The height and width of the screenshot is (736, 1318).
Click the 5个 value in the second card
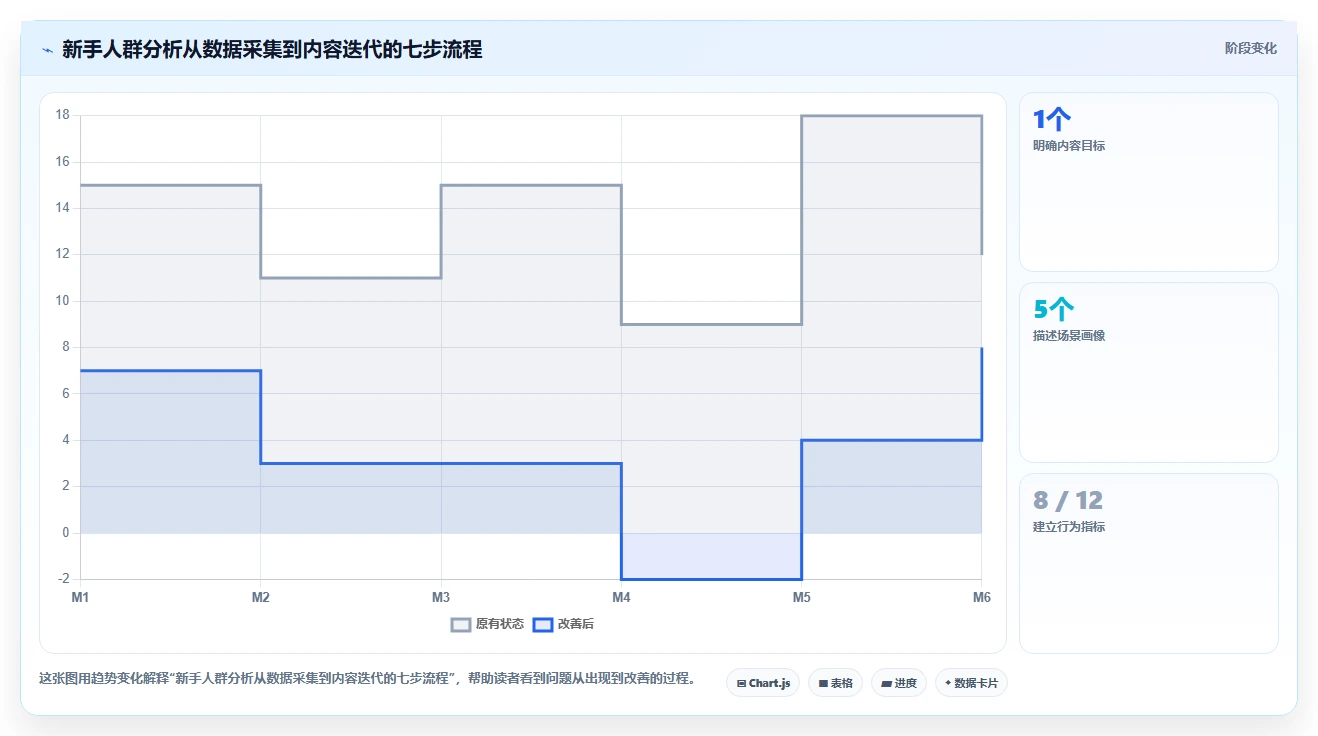click(1054, 309)
